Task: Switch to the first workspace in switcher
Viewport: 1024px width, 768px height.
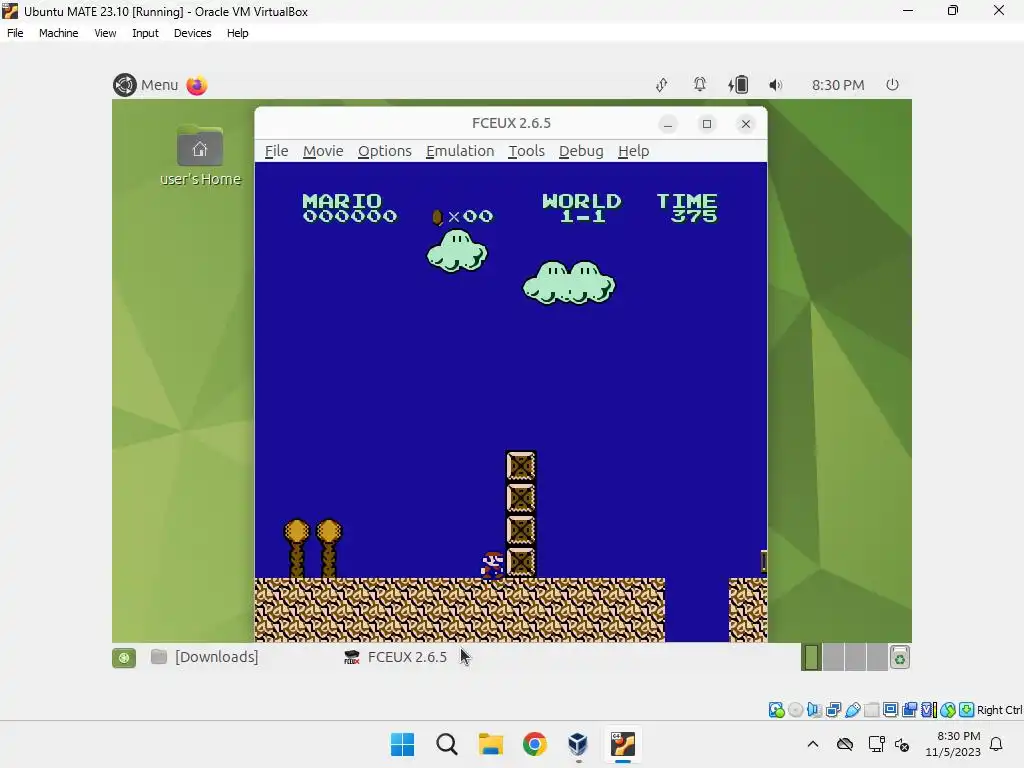Action: 811,657
